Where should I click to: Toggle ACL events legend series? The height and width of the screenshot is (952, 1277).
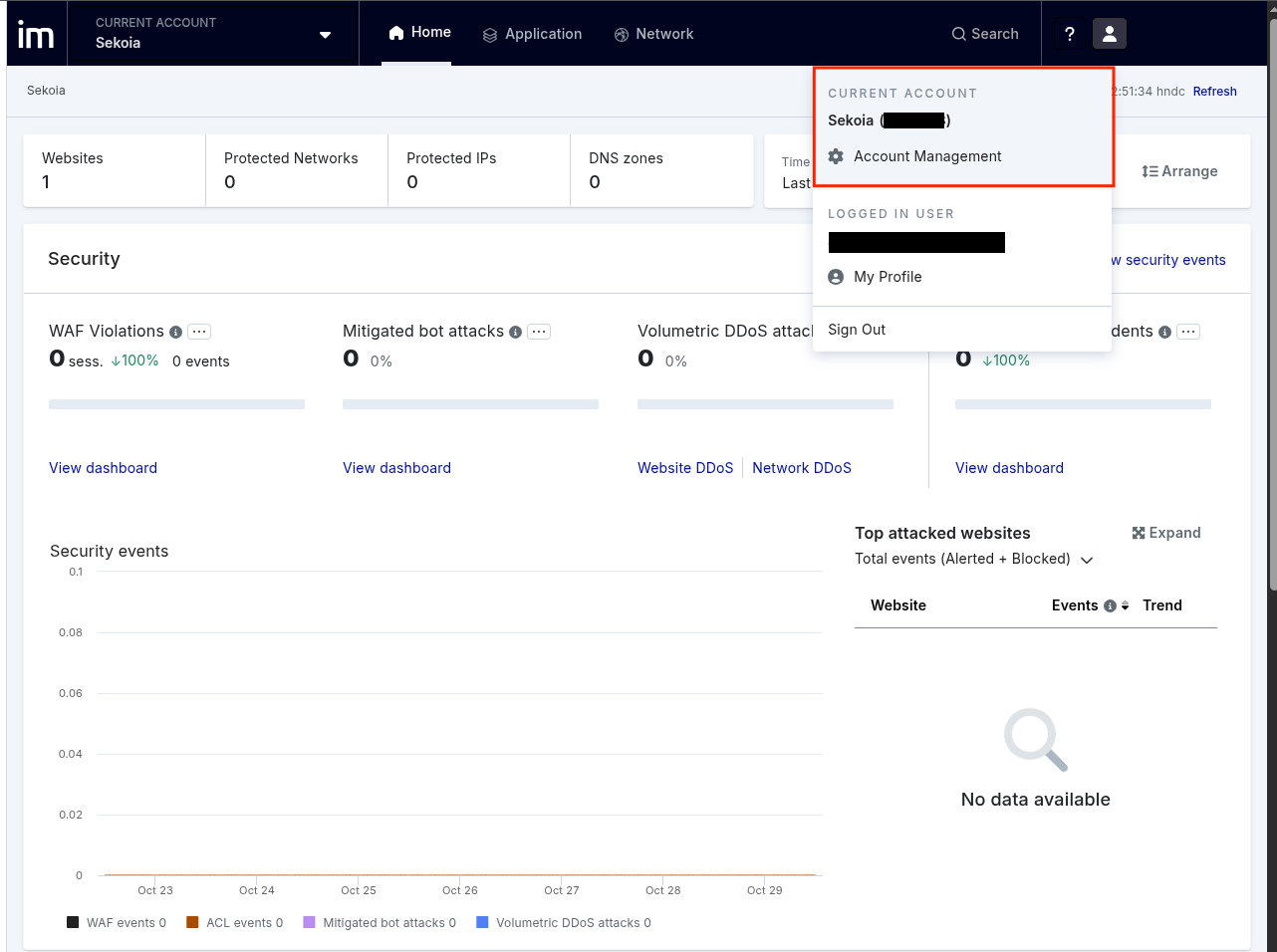coord(235,923)
